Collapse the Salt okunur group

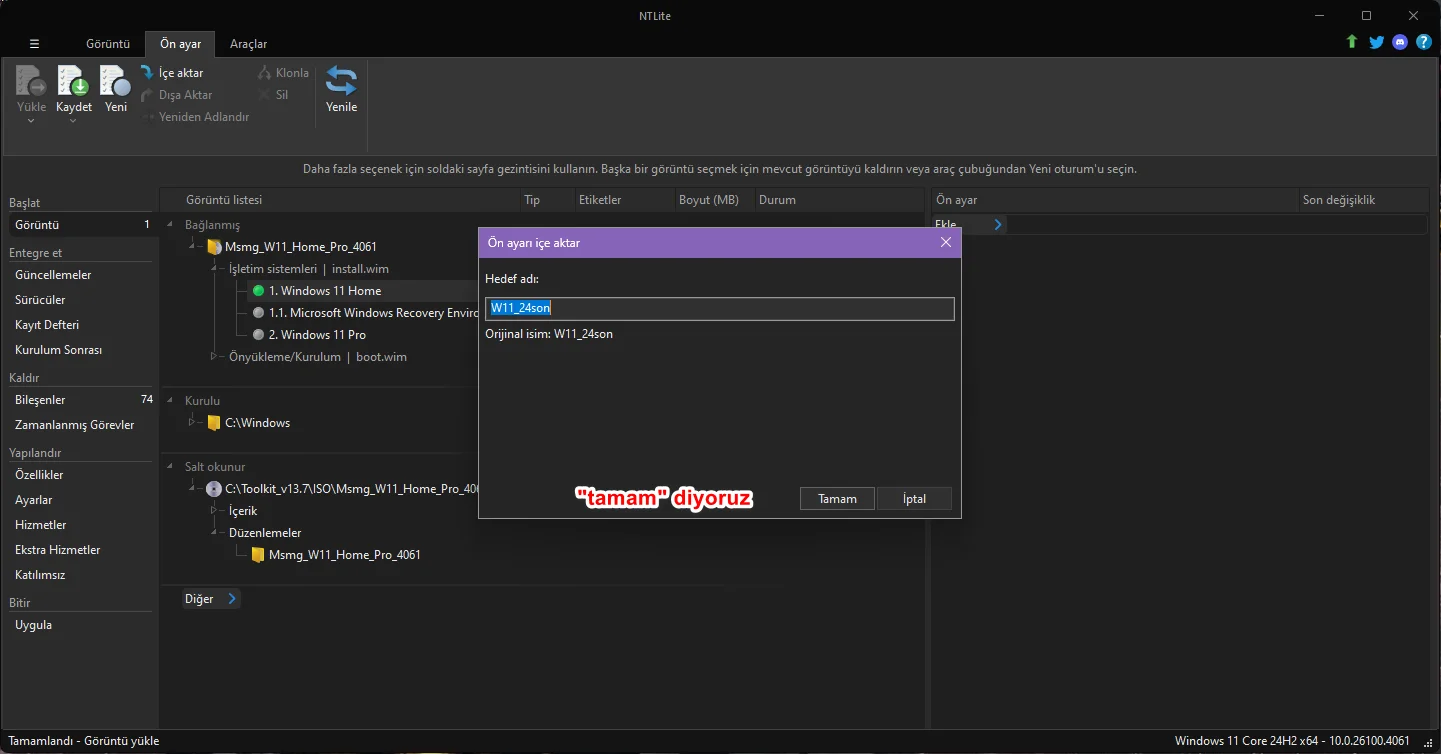click(x=170, y=467)
